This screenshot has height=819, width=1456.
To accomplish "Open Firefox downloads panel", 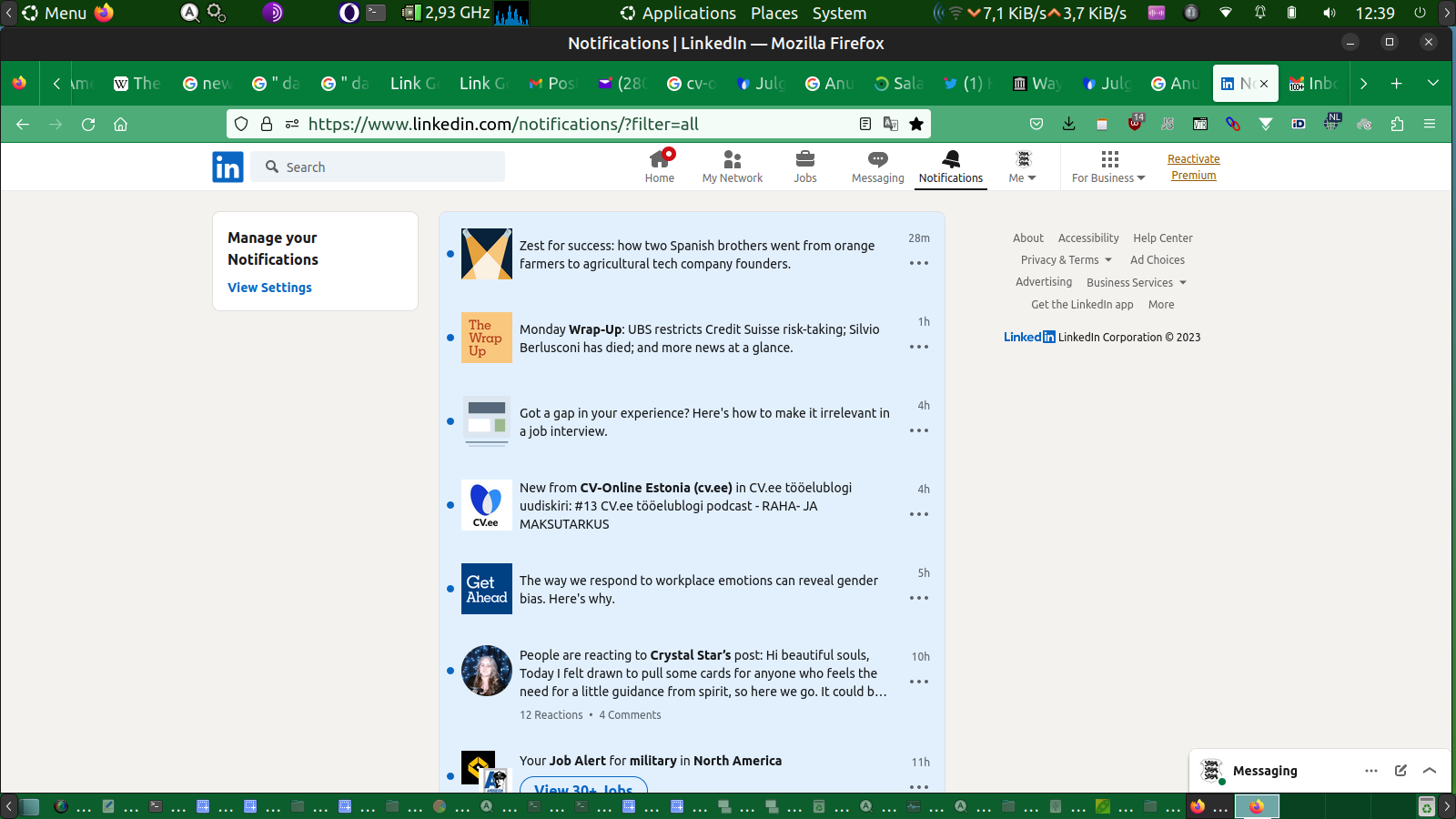I will [x=1069, y=125].
